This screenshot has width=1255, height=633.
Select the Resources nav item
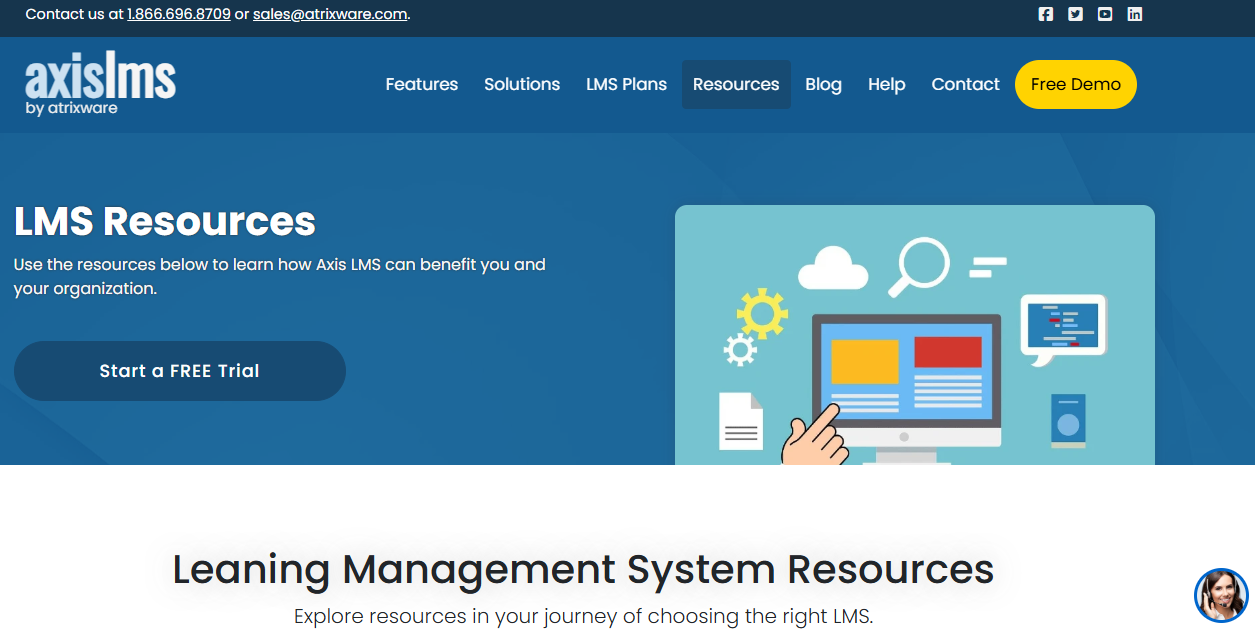[x=736, y=84]
